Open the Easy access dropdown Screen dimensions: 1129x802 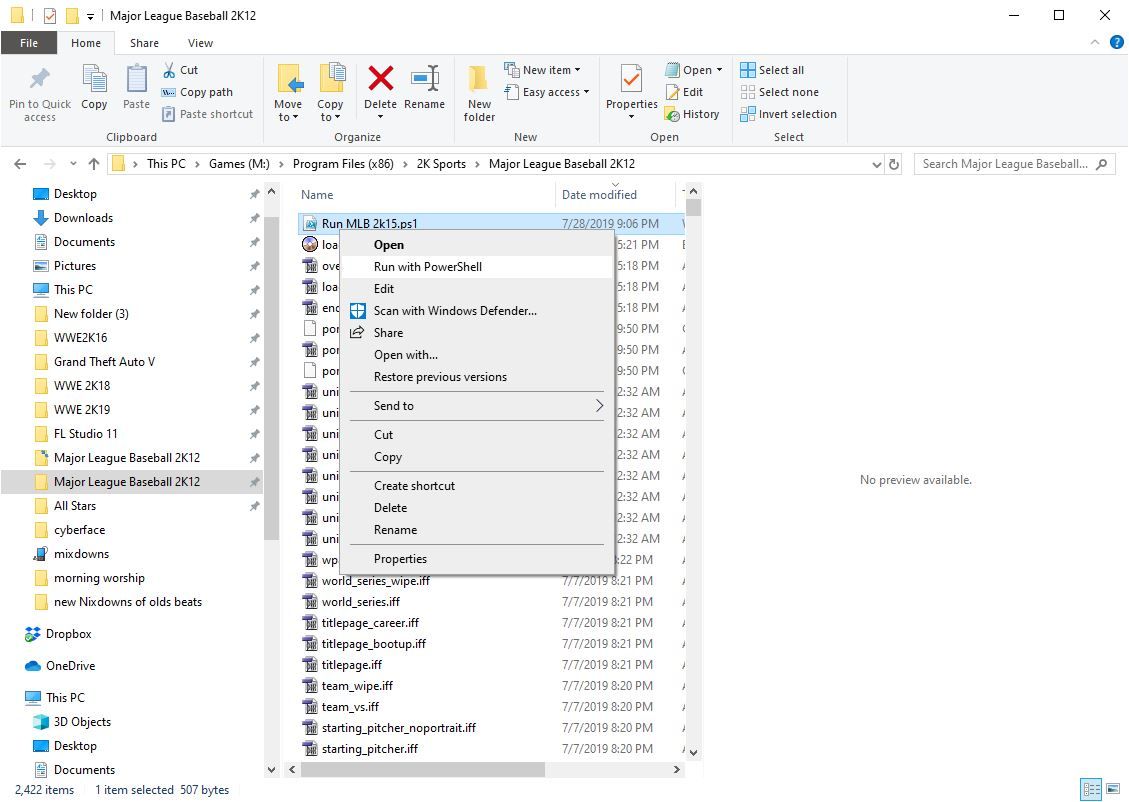pos(549,92)
